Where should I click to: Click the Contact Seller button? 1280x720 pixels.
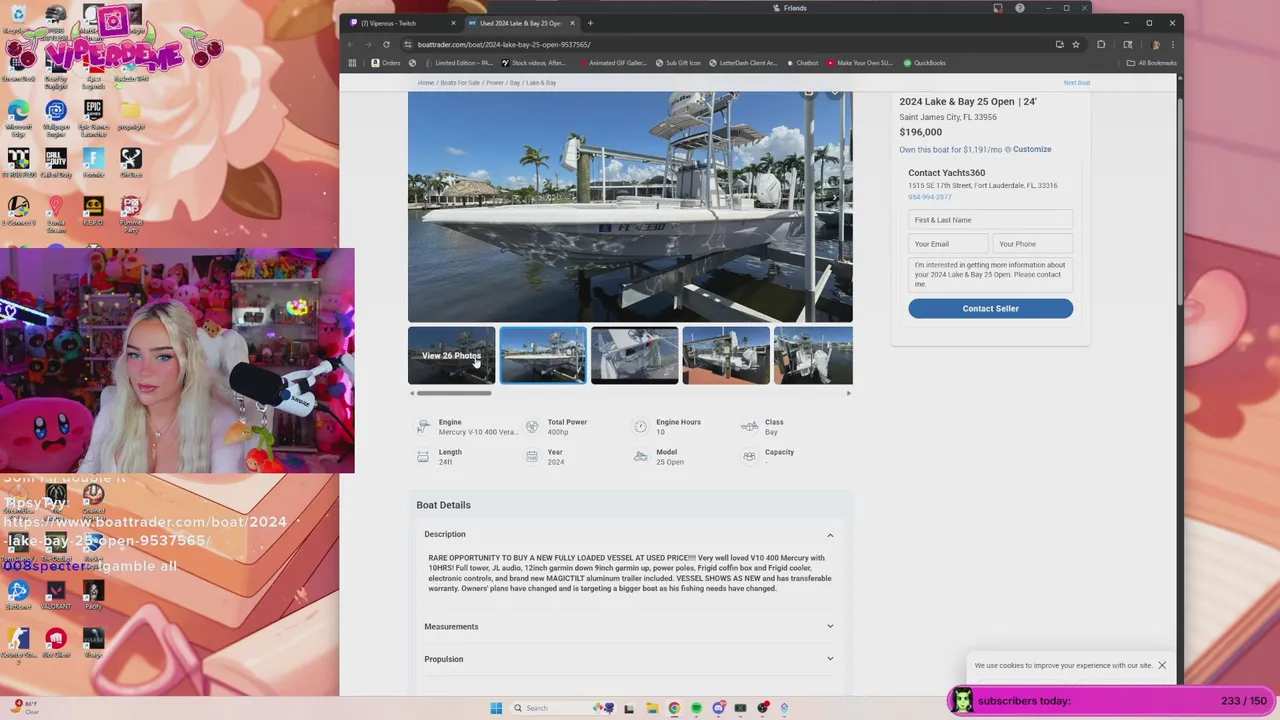(990, 308)
